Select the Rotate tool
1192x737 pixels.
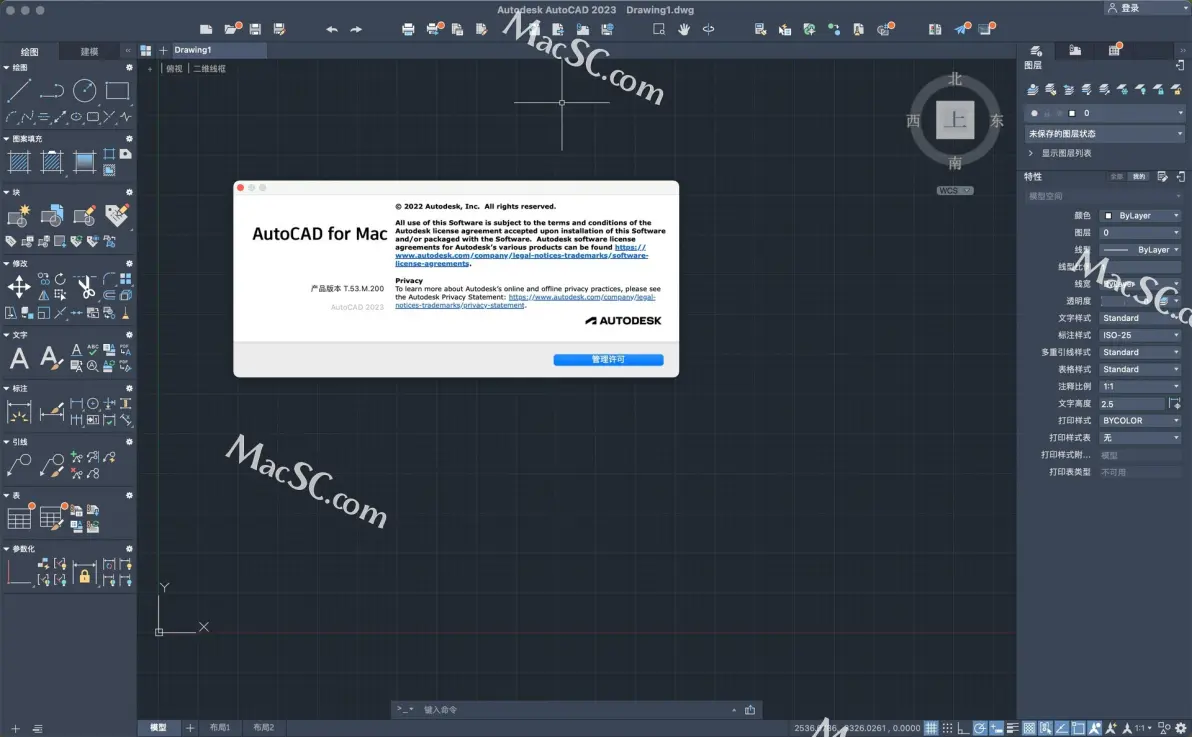[60, 279]
